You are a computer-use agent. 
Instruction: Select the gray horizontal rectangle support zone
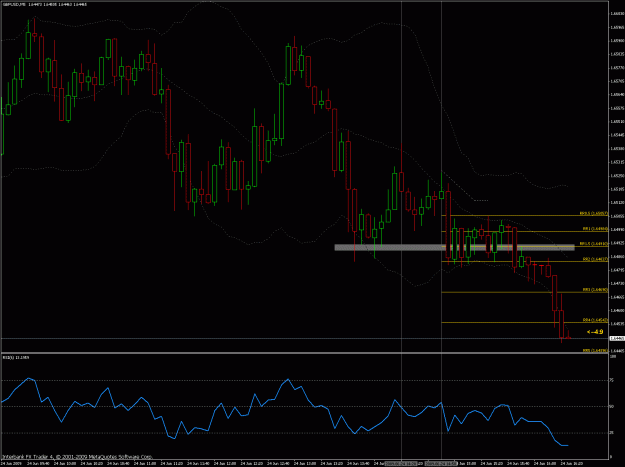point(454,247)
